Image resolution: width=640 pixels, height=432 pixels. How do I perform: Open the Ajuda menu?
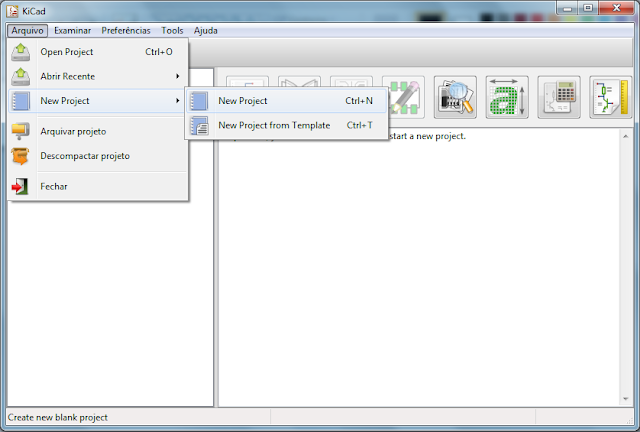tap(205, 31)
